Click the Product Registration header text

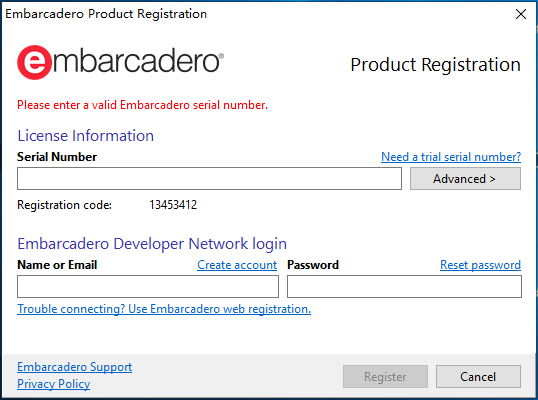click(x=435, y=64)
